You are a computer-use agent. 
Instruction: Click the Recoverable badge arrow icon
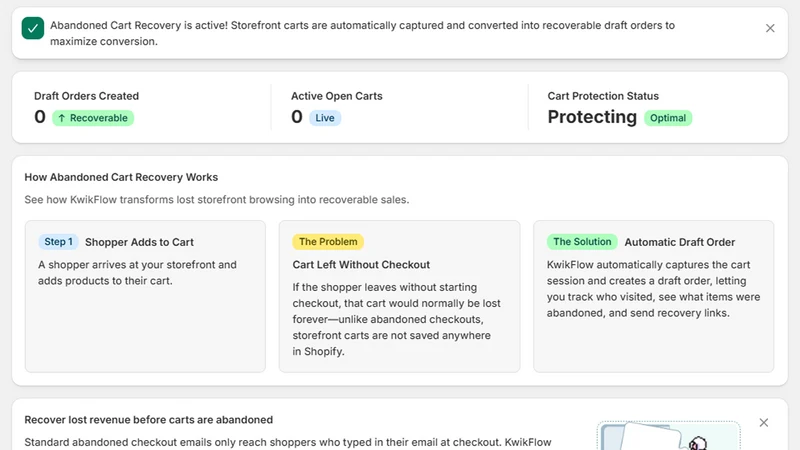tap(62, 118)
